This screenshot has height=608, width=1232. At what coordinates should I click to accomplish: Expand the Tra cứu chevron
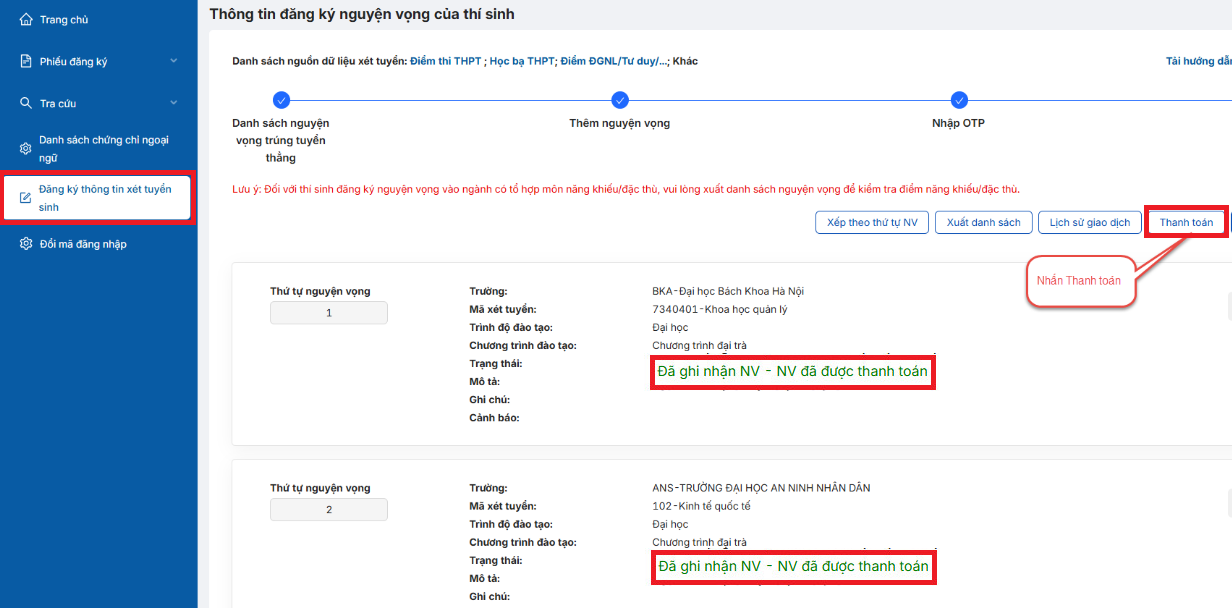[x=173, y=102]
